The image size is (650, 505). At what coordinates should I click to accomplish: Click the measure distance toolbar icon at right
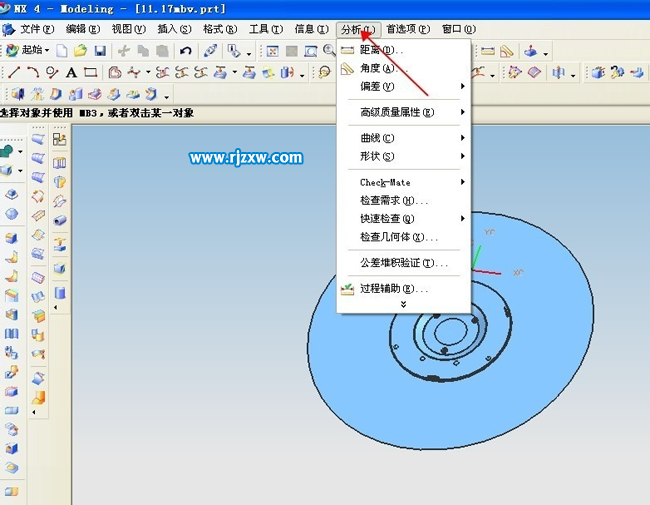488,51
